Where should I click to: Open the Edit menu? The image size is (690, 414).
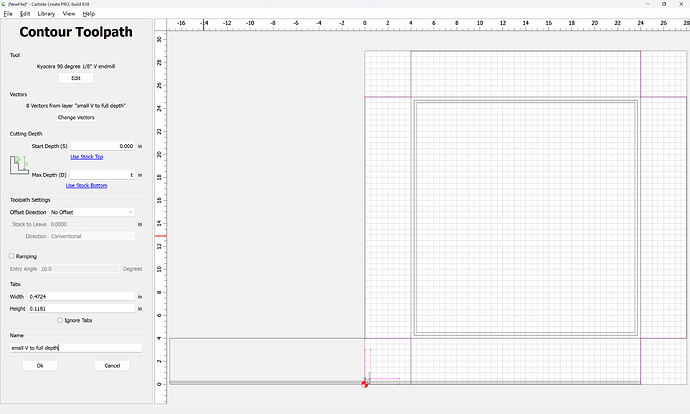pos(25,14)
